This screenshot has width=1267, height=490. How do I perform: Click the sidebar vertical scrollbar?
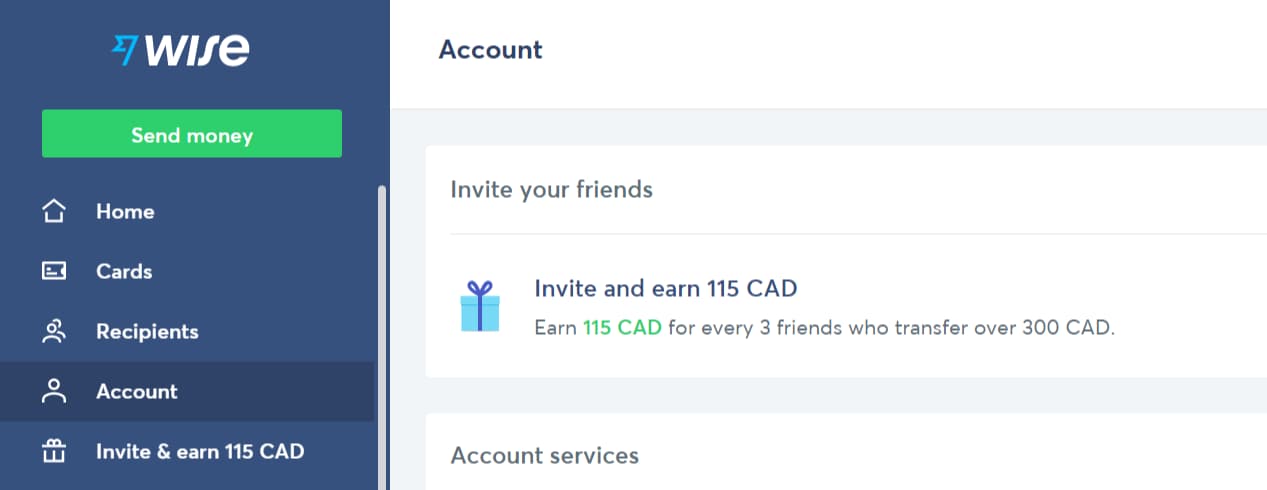click(382, 336)
